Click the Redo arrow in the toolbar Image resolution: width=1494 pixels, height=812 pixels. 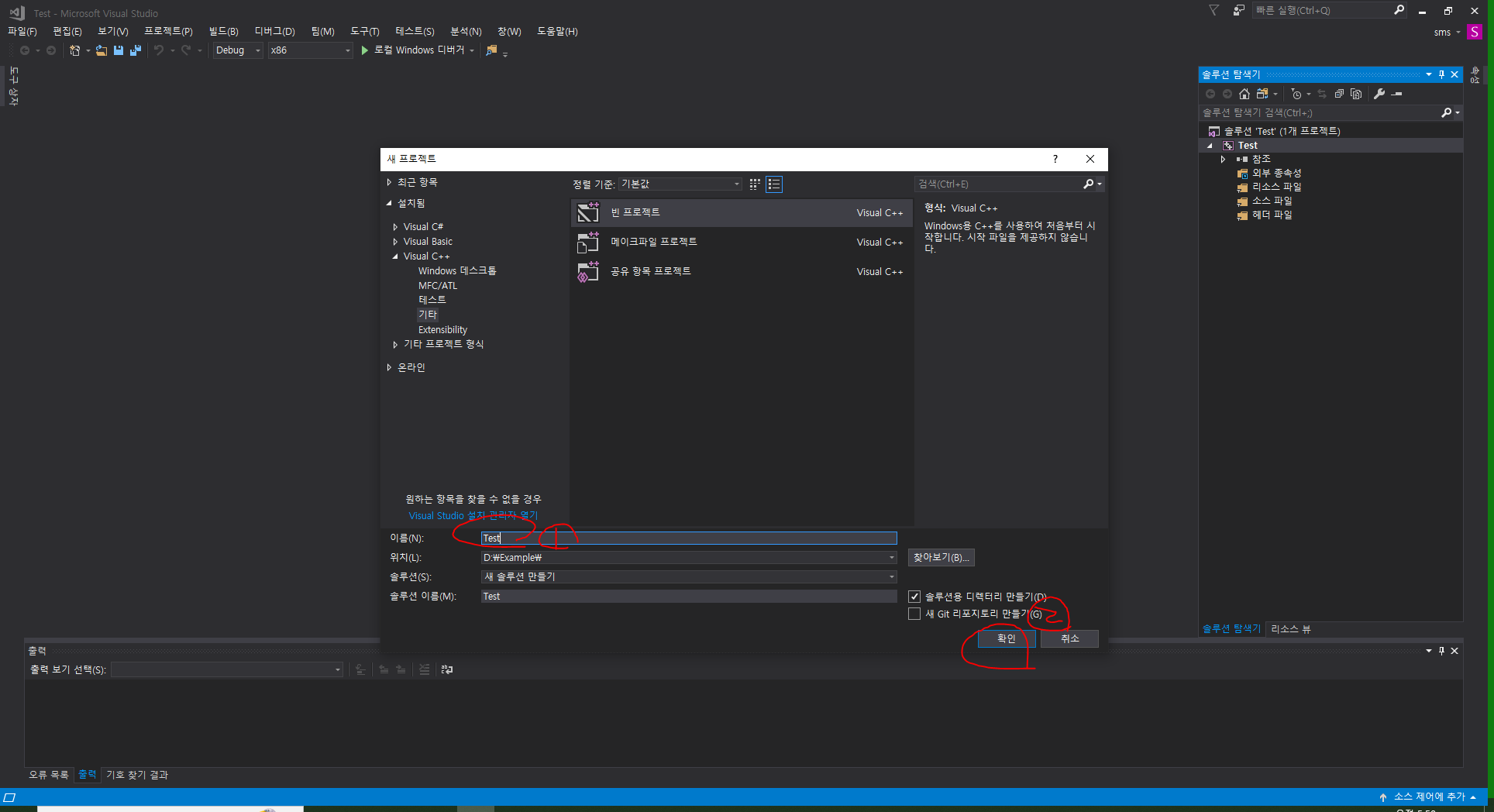(186, 50)
